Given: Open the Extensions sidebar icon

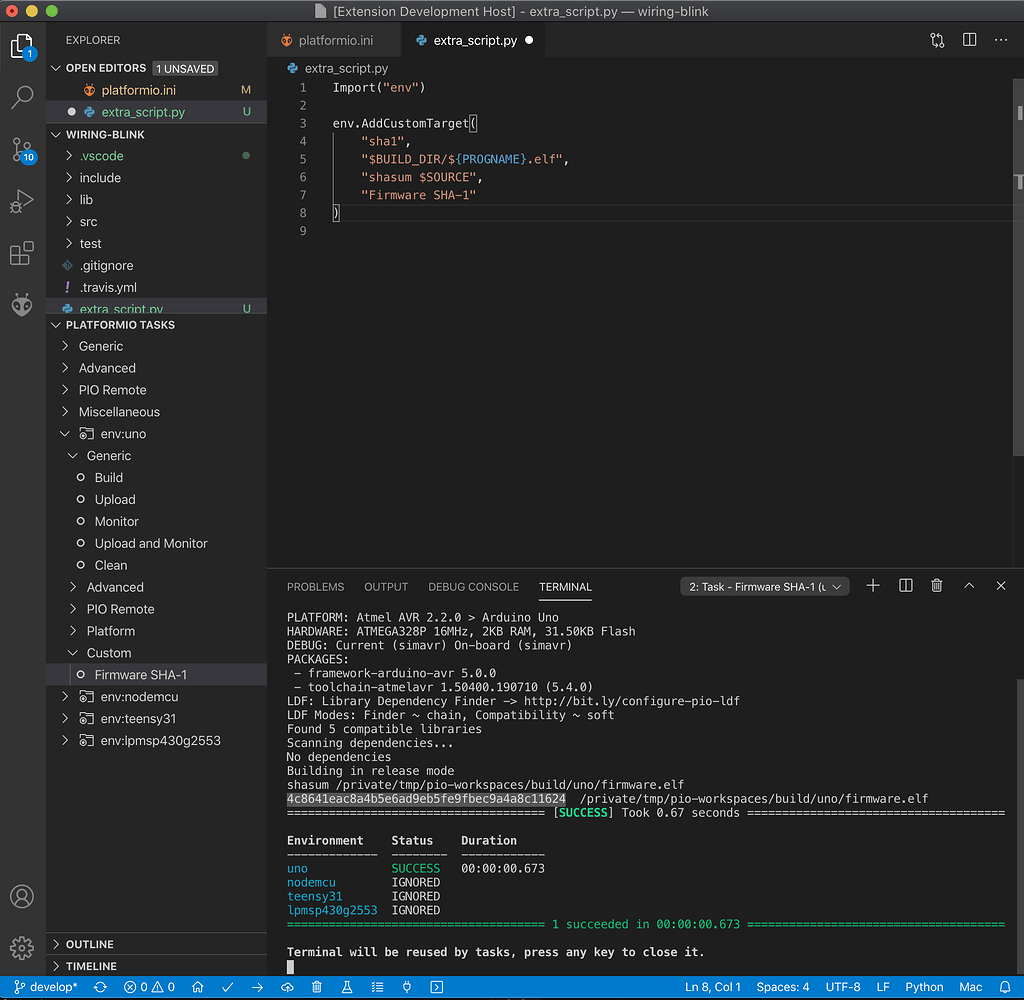Looking at the screenshot, I should [x=22, y=253].
